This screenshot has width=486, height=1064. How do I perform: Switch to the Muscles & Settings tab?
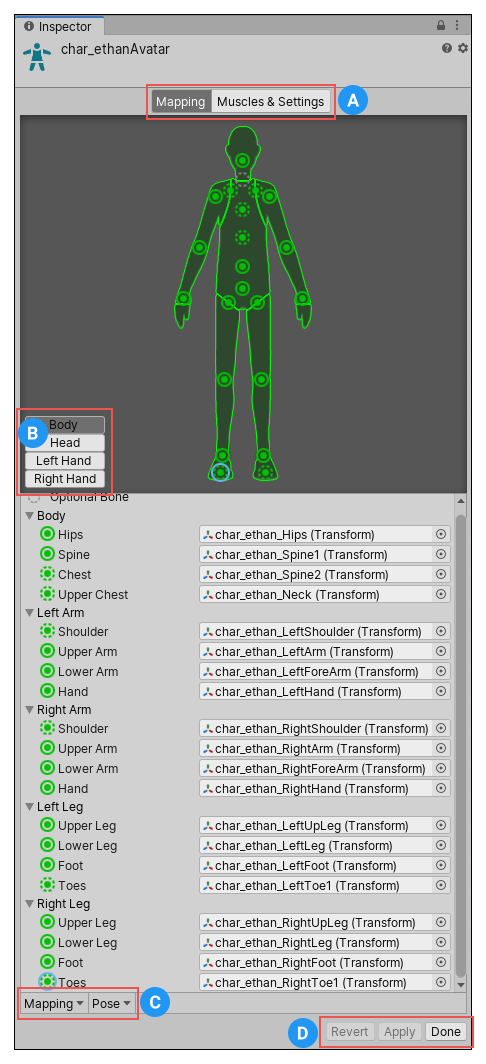click(271, 102)
